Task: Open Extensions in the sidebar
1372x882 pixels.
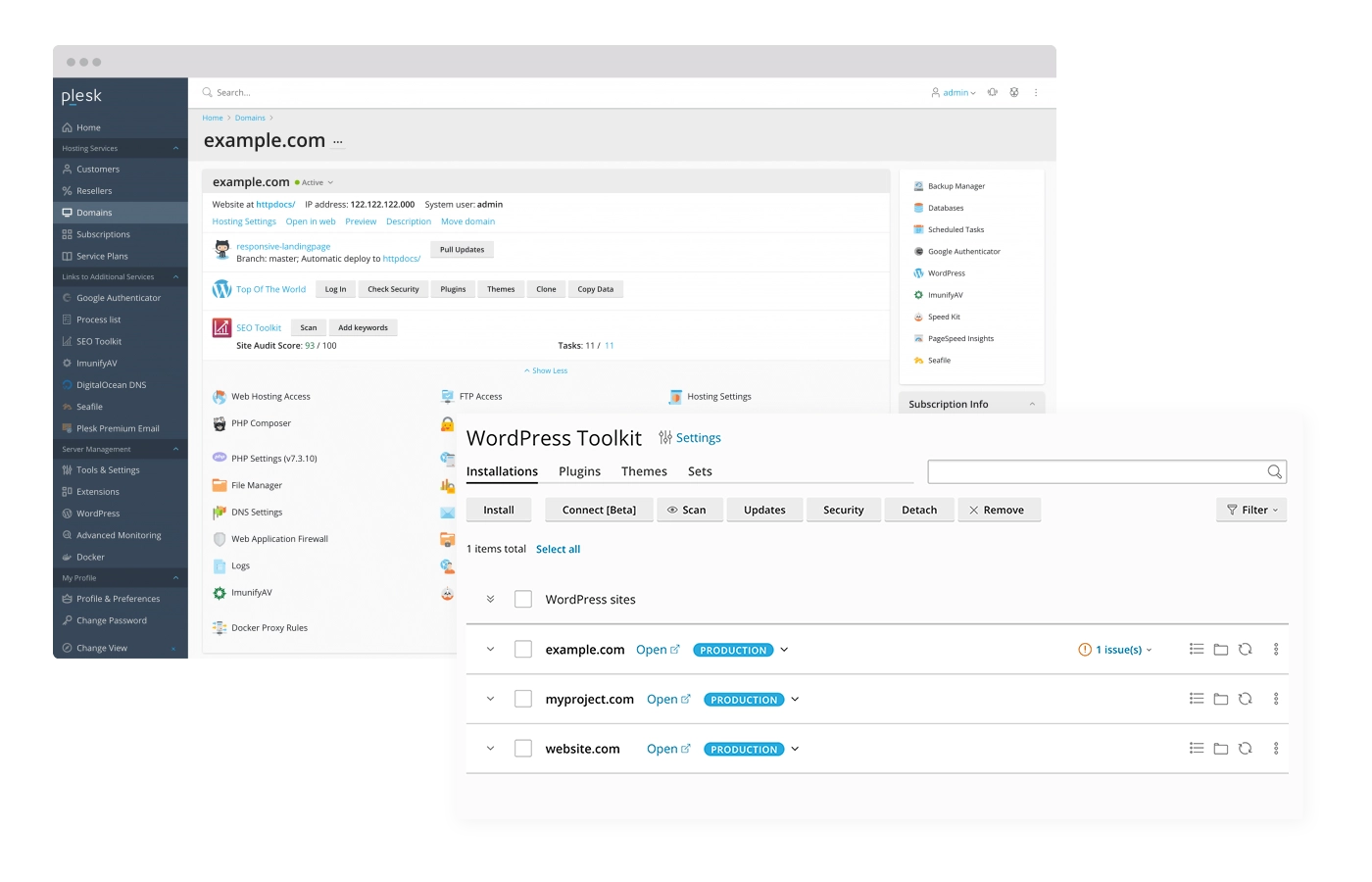Action: (98, 492)
